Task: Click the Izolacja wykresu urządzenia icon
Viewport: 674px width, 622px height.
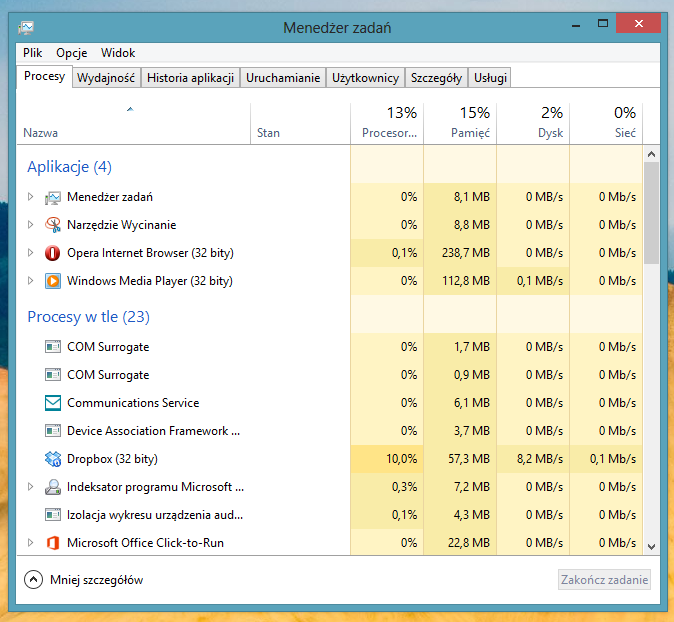Action: (x=53, y=515)
